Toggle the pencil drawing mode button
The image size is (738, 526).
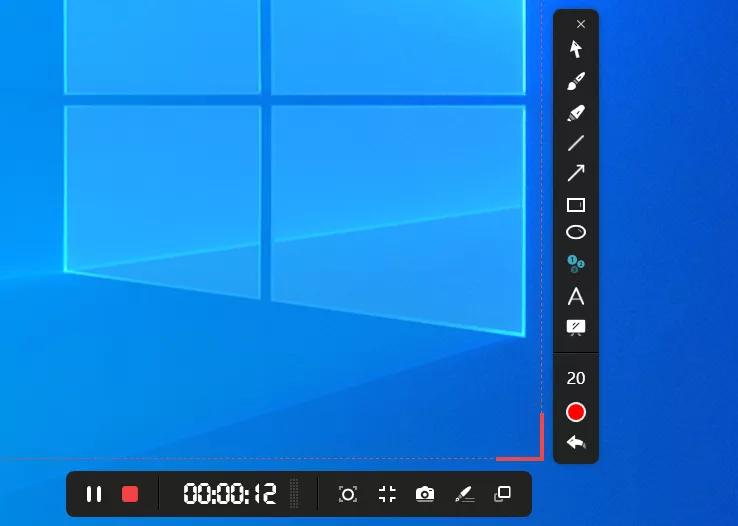click(x=465, y=494)
